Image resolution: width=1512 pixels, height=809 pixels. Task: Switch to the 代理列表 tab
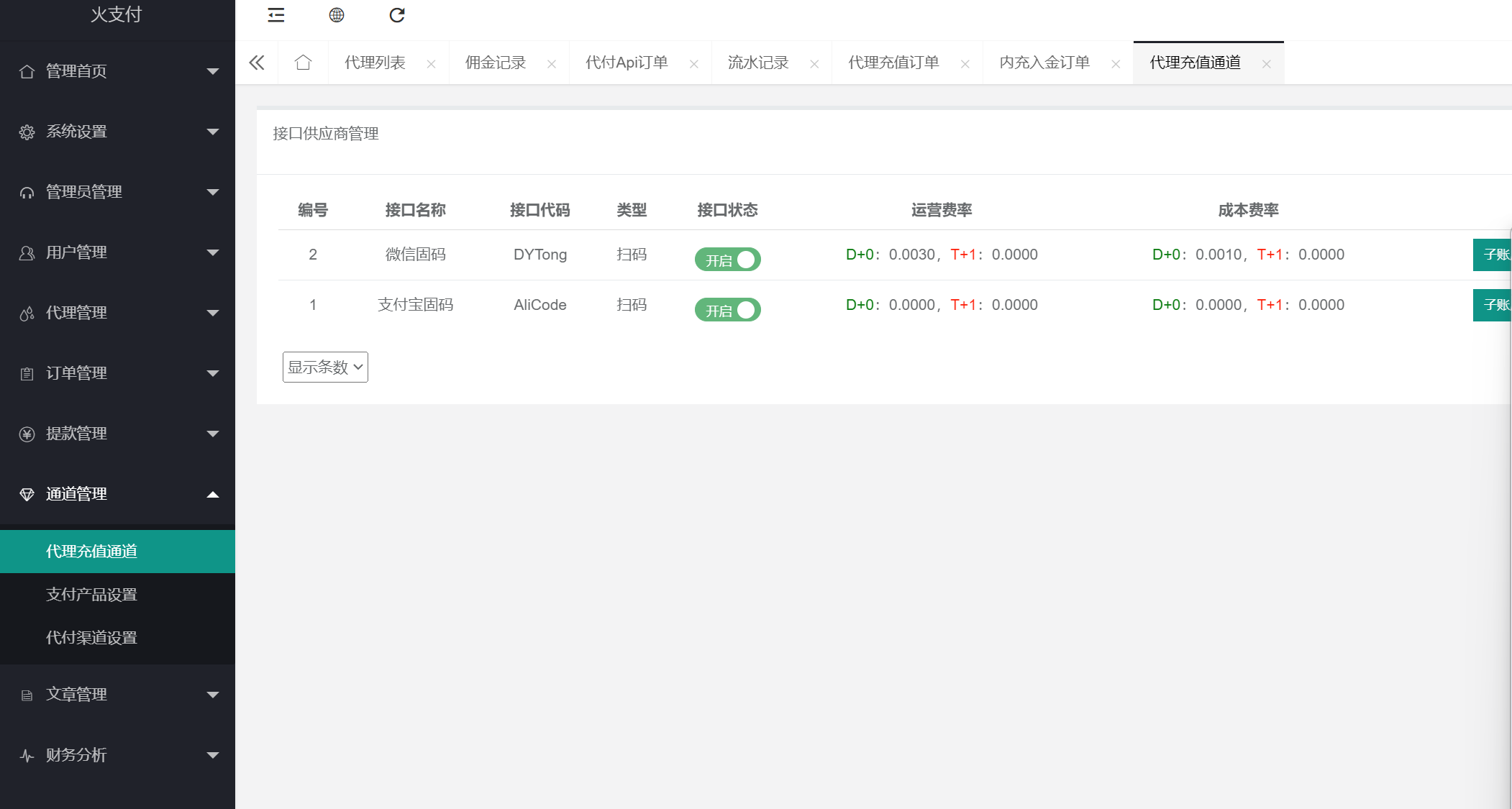pos(375,63)
